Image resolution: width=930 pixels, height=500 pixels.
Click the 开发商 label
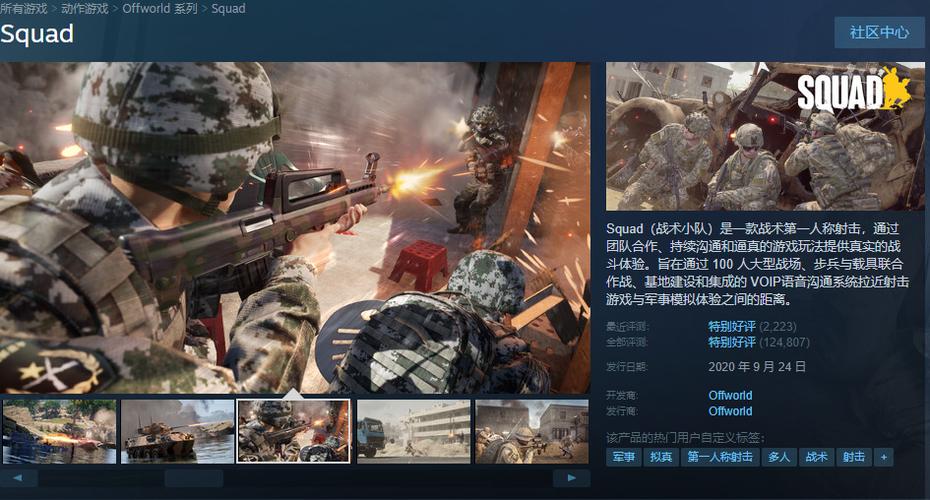click(x=622, y=396)
